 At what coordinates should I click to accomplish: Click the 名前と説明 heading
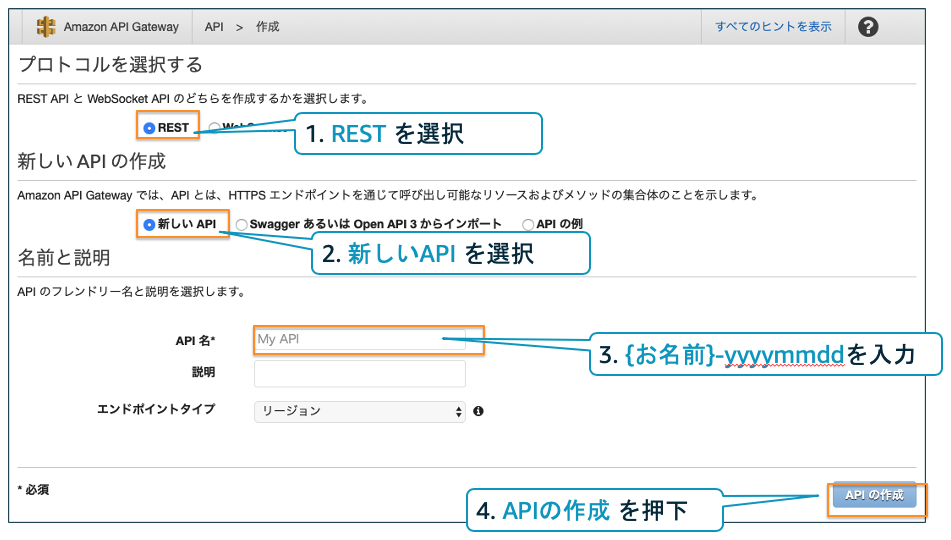pyautogui.click(x=64, y=258)
